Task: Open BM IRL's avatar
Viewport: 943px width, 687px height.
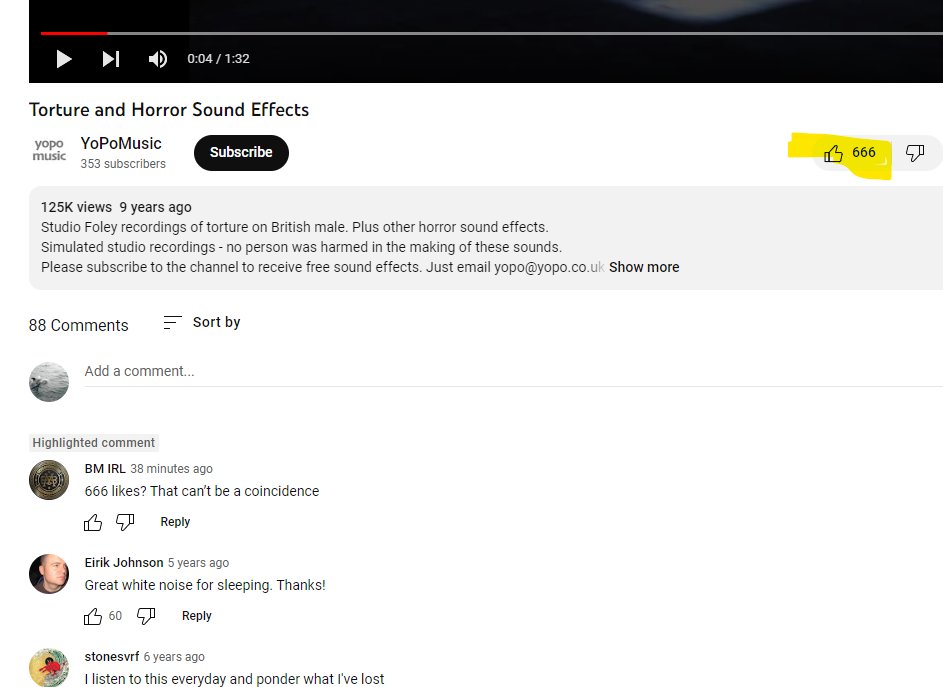Action: point(49,480)
